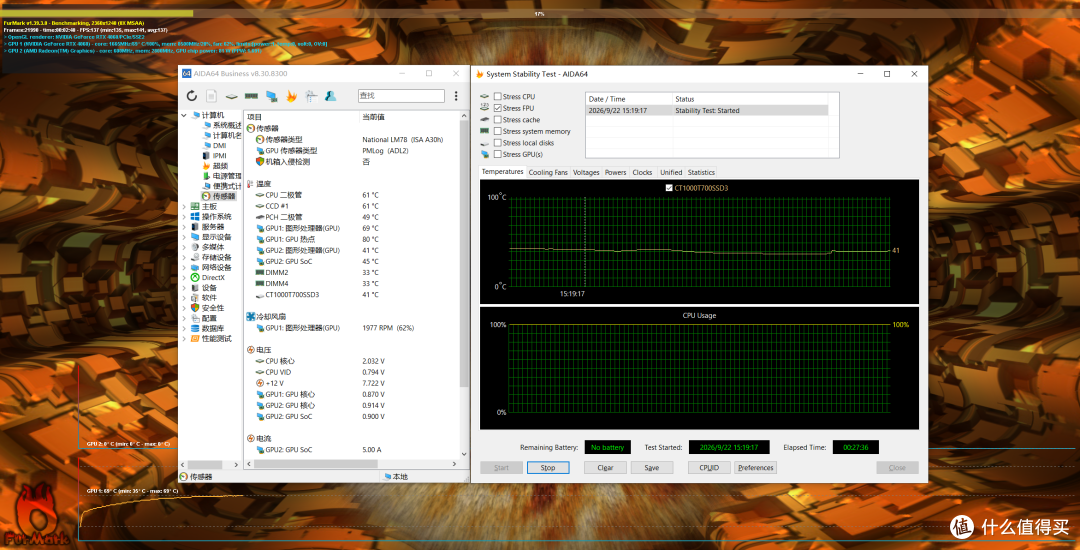Open CPUID from the stability test window
The image size is (1080, 550).
[x=709, y=467]
